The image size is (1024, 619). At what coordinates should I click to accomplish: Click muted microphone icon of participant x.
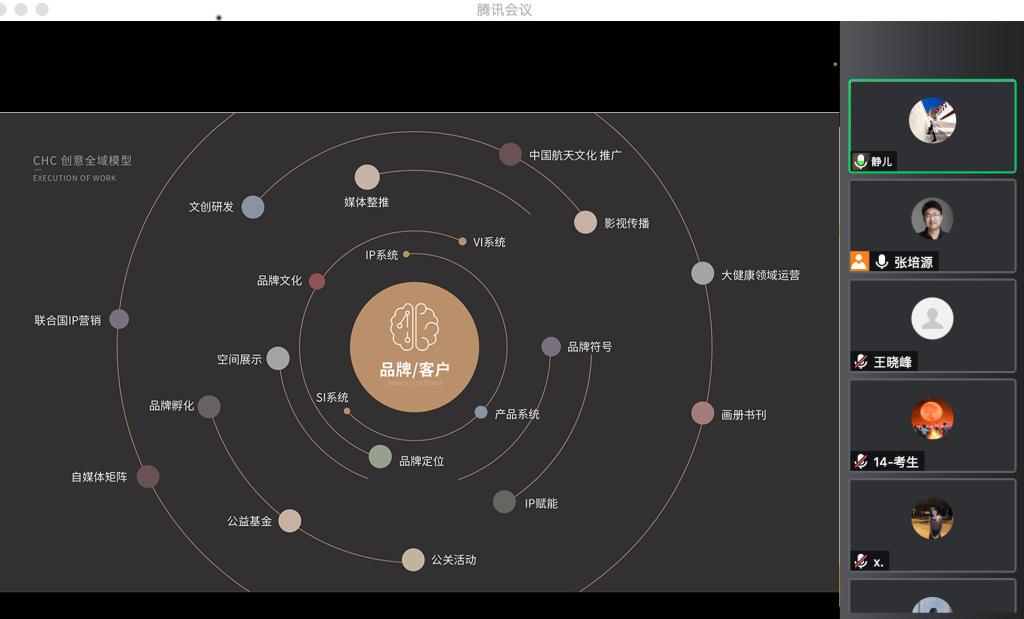pyautogui.click(x=860, y=561)
